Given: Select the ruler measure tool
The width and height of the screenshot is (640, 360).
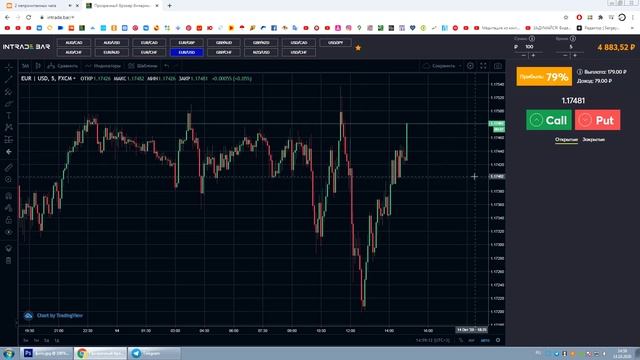Looking at the screenshot, I should click(x=9, y=167).
